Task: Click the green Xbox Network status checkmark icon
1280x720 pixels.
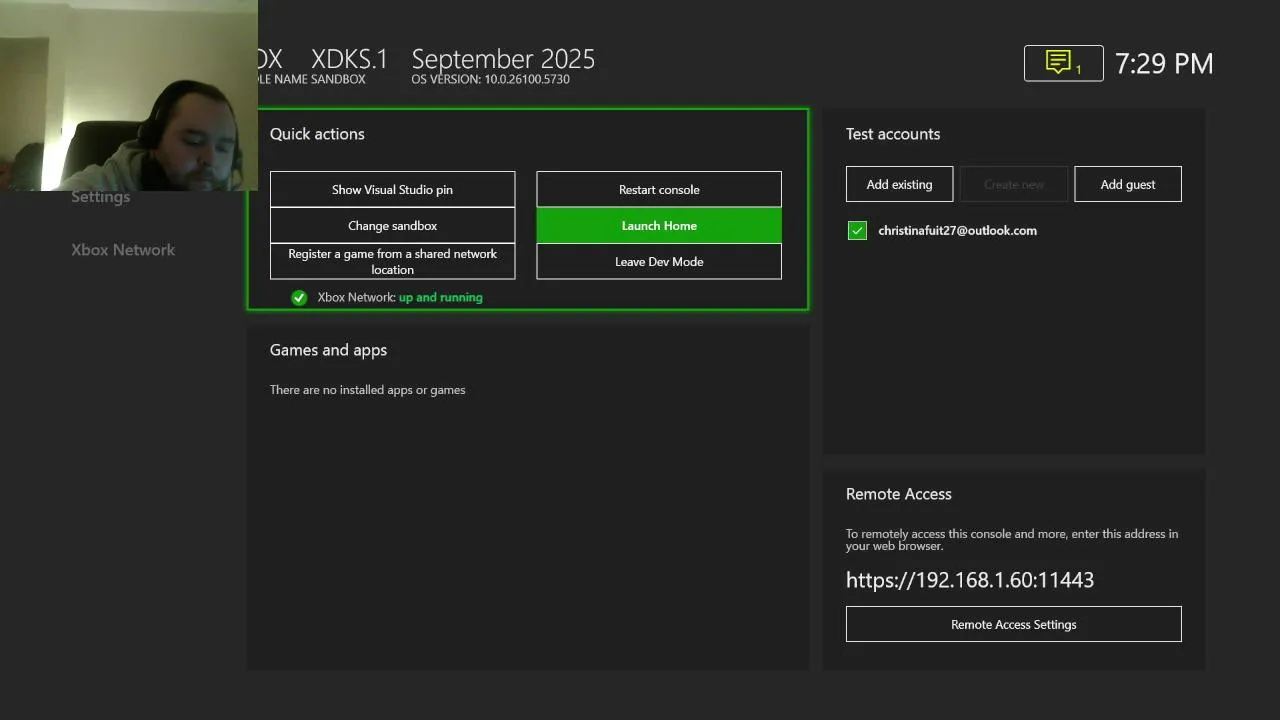Action: (x=299, y=297)
